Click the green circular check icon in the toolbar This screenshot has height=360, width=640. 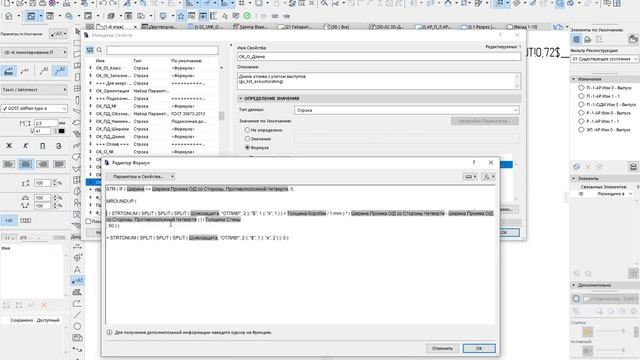pyautogui.click(x=247, y=16)
